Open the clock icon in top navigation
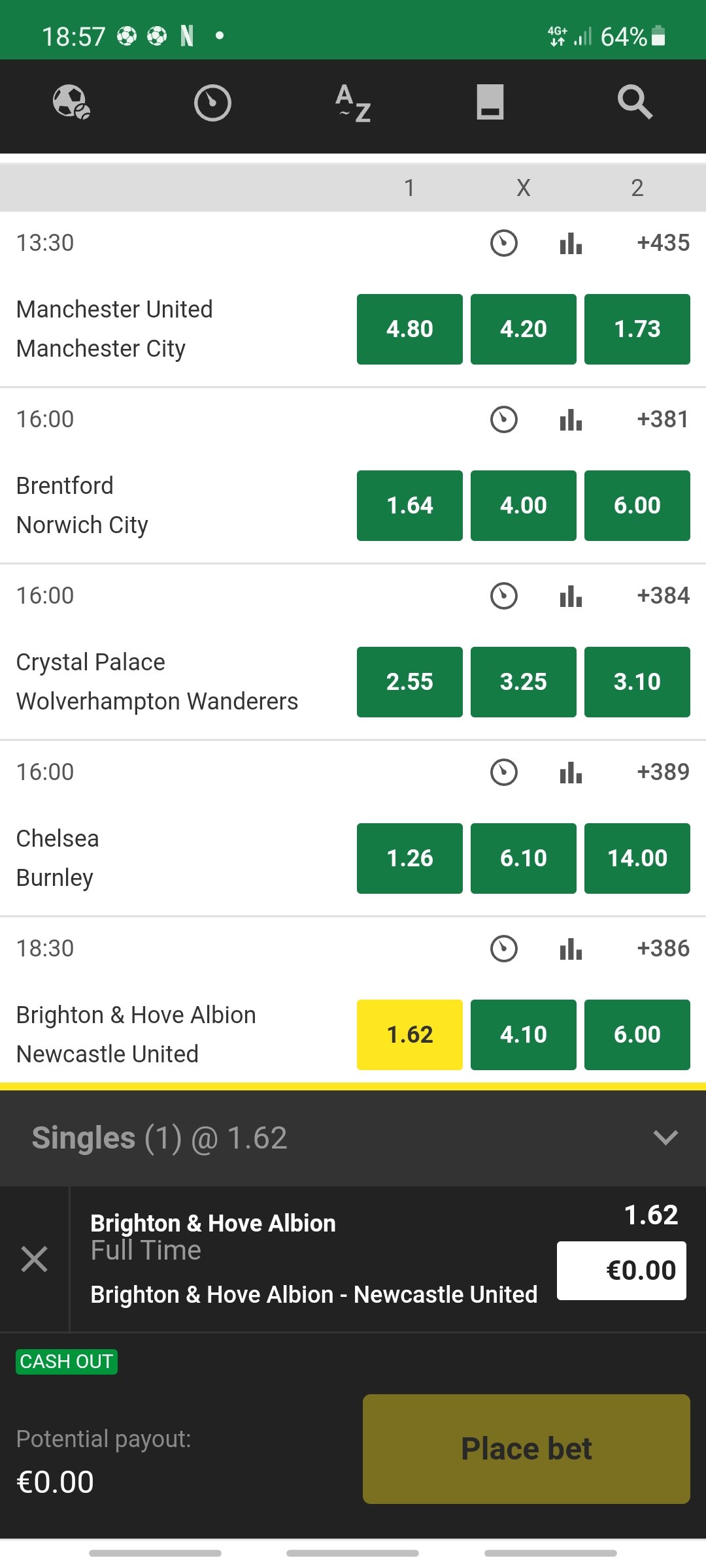This screenshot has width=706, height=1568. [212, 103]
